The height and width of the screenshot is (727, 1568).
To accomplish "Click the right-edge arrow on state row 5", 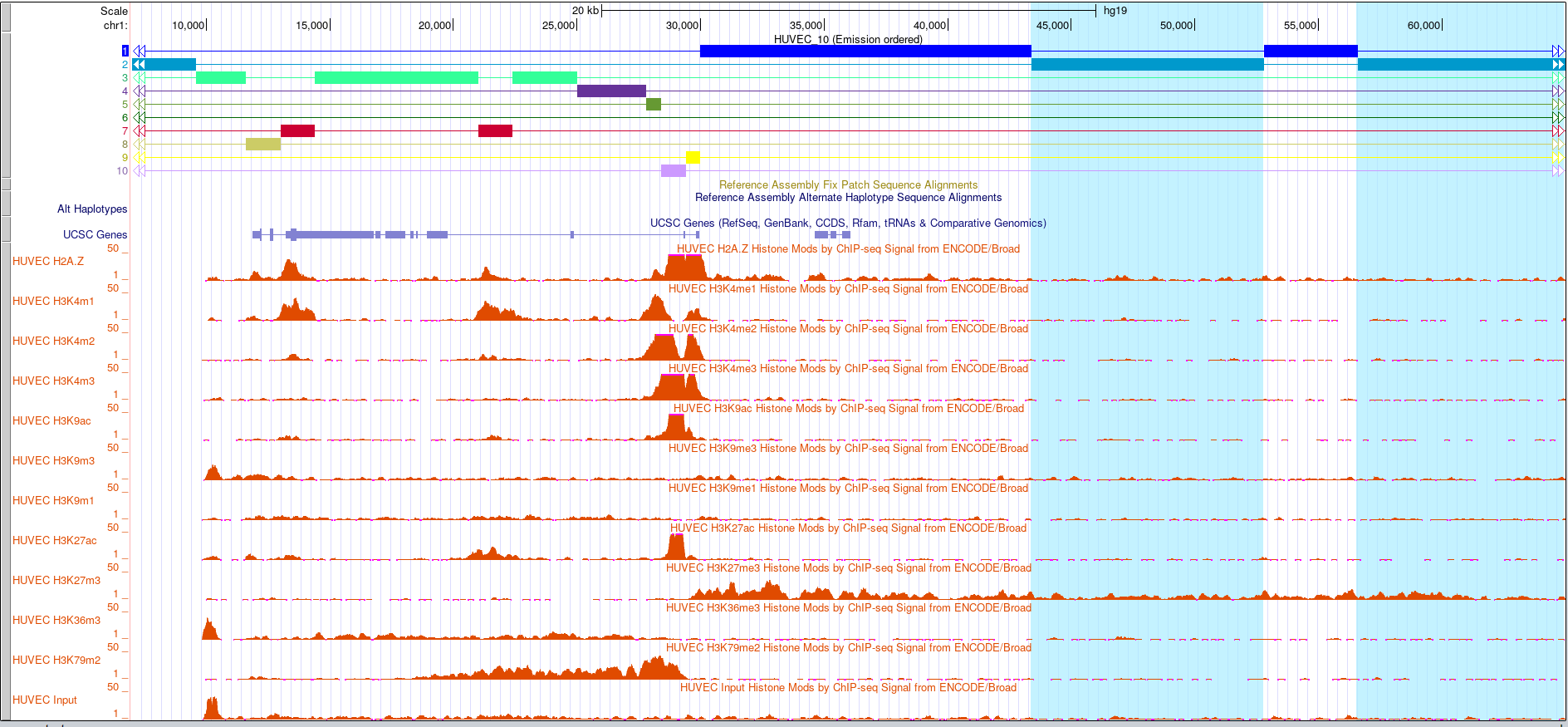I will (1559, 105).
